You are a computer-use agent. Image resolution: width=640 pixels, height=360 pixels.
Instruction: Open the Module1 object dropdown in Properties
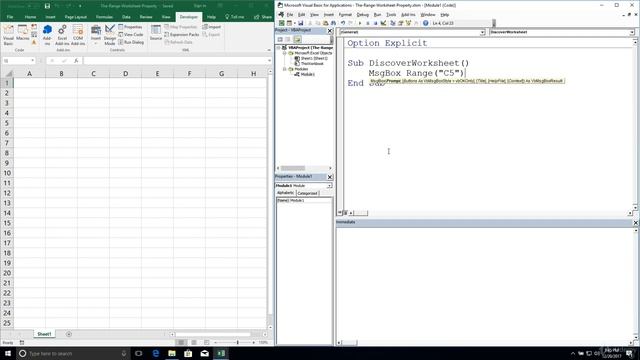(x=329, y=186)
